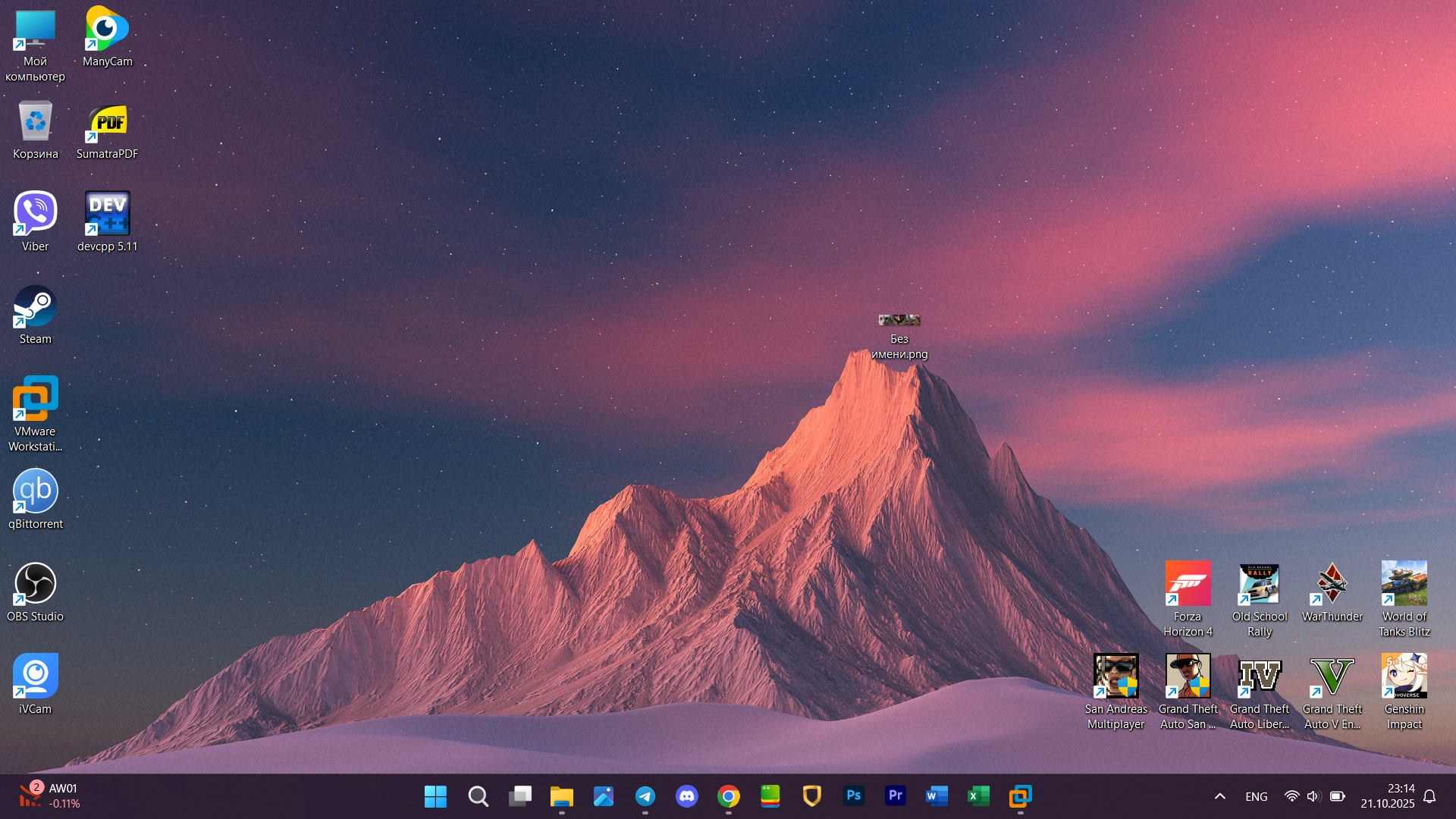Click the Telegram taskbar icon
This screenshot has width=1456, height=819.
645,795
